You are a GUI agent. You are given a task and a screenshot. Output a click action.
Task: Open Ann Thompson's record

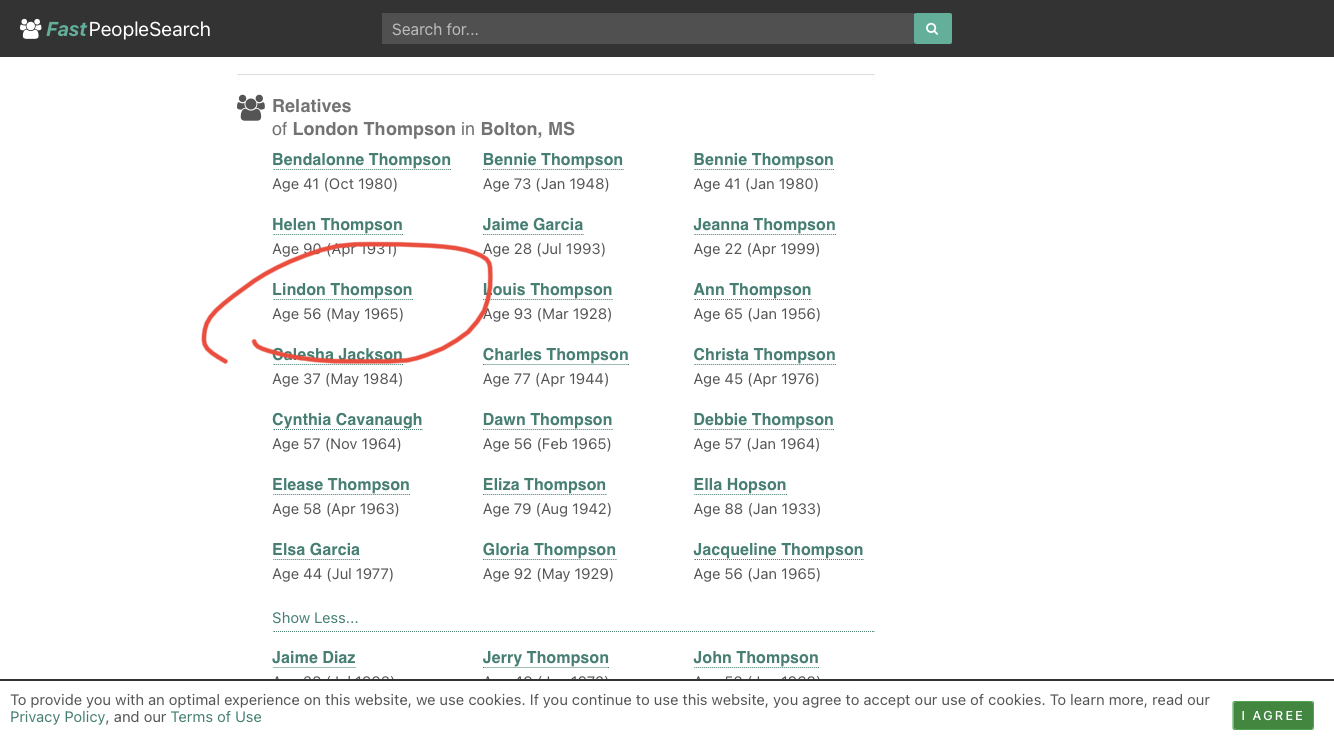[753, 290]
